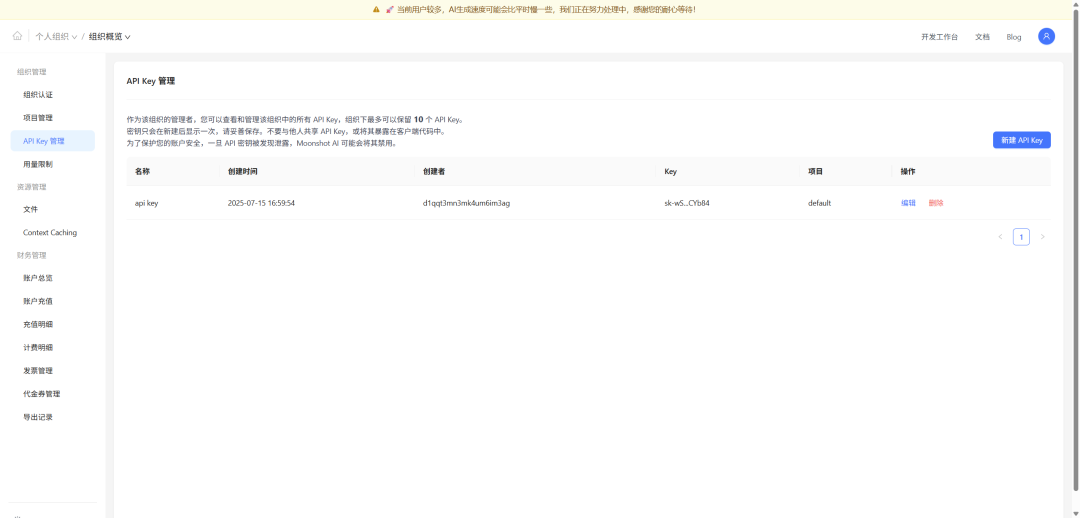This screenshot has width=1080, height=518.
Task: Click 编辑 for api key row
Action: (908, 203)
